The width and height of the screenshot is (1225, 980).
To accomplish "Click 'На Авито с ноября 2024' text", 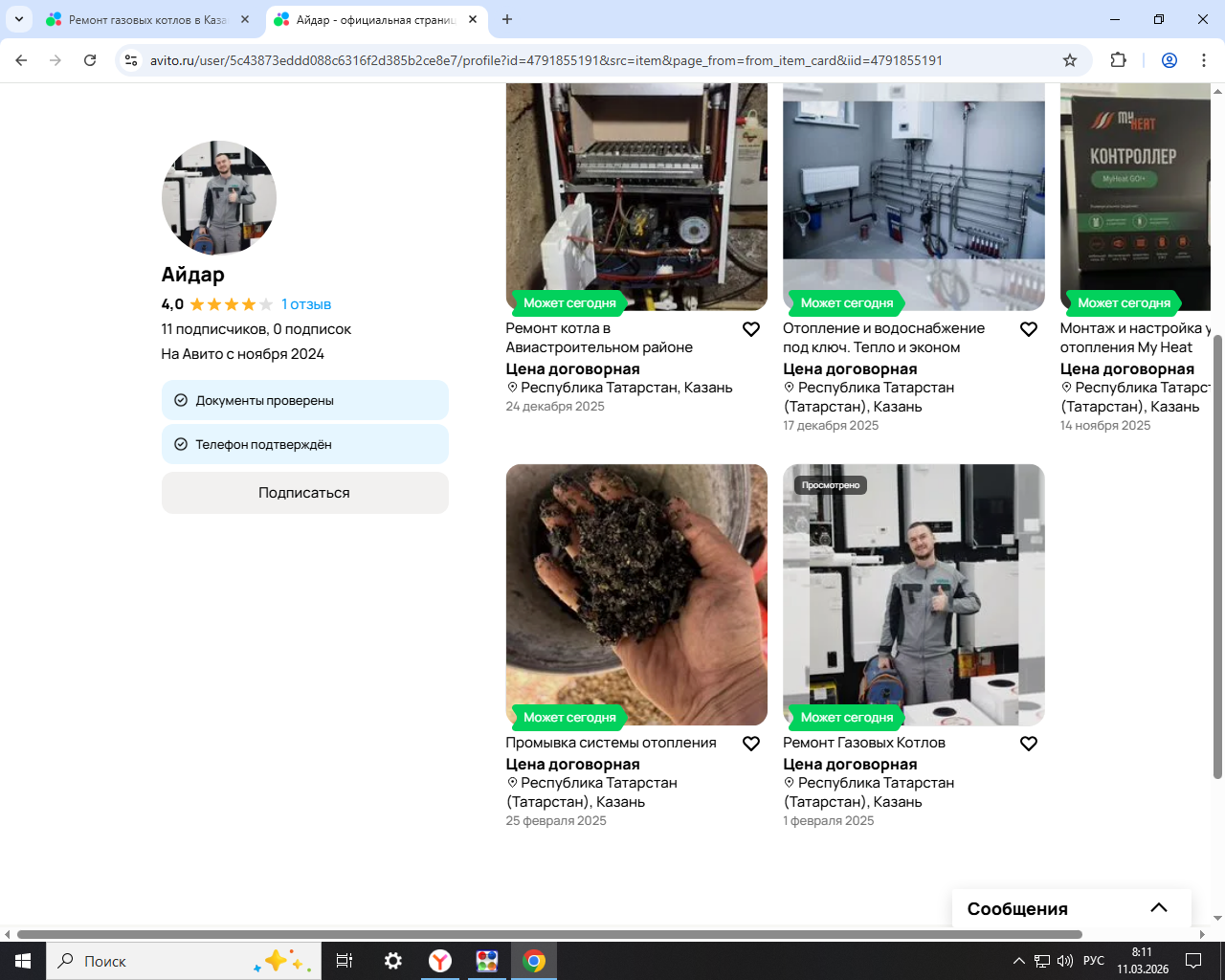I will (x=243, y=354).
